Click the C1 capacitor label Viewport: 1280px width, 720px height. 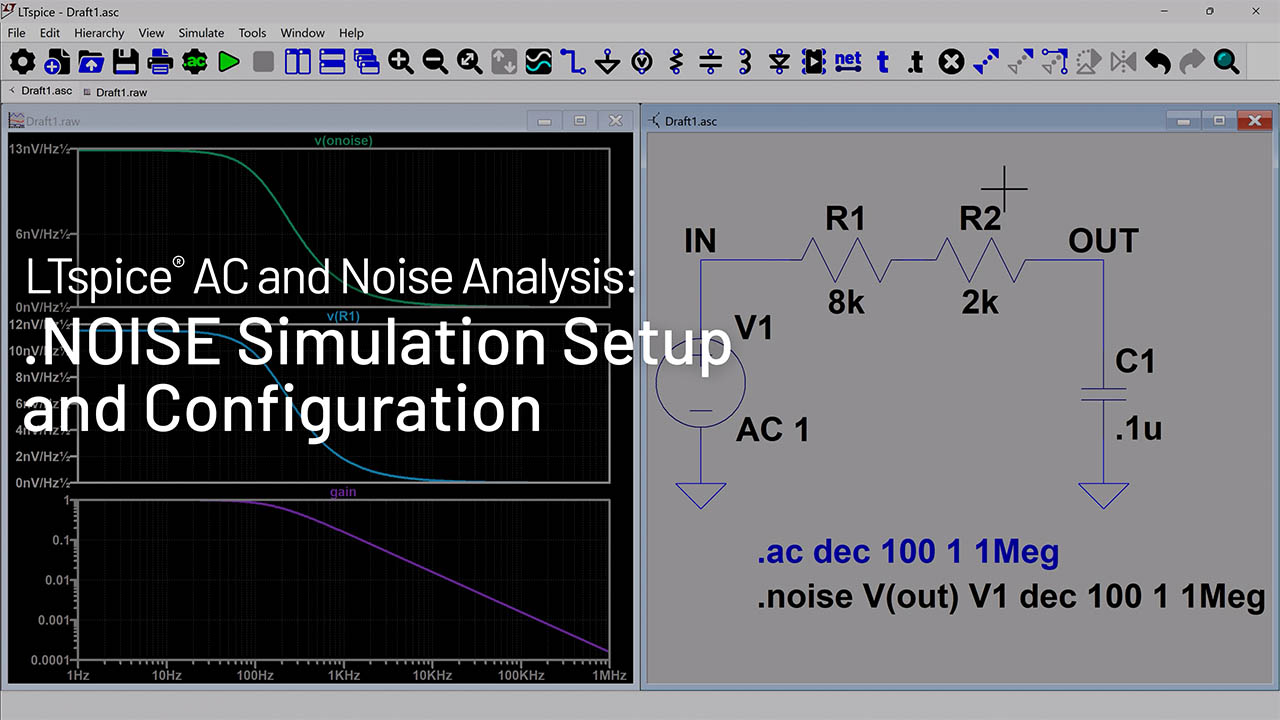[x=1135, y=361]
